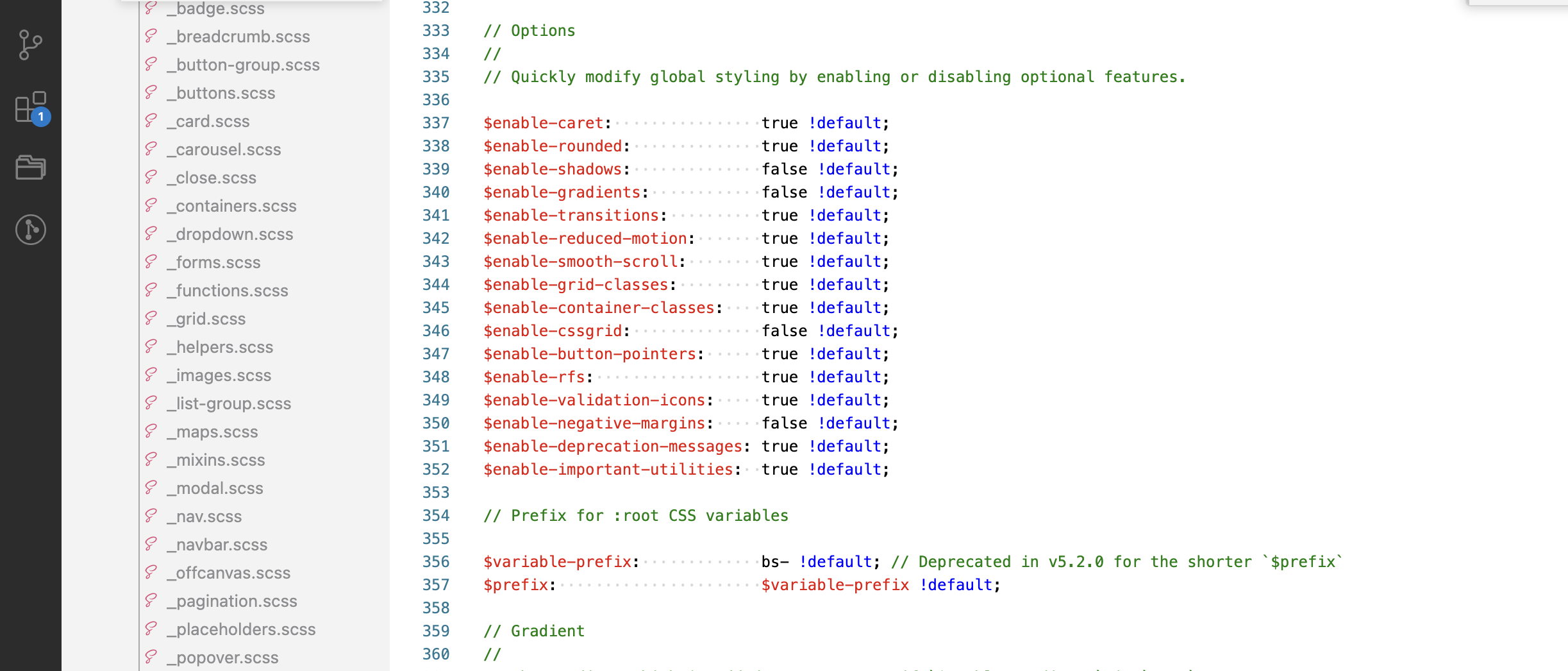The width and height of the screenshot is (1568, 671).
Task: Click the Sass icon beside _navbar.scss
Action: point(151,544)
